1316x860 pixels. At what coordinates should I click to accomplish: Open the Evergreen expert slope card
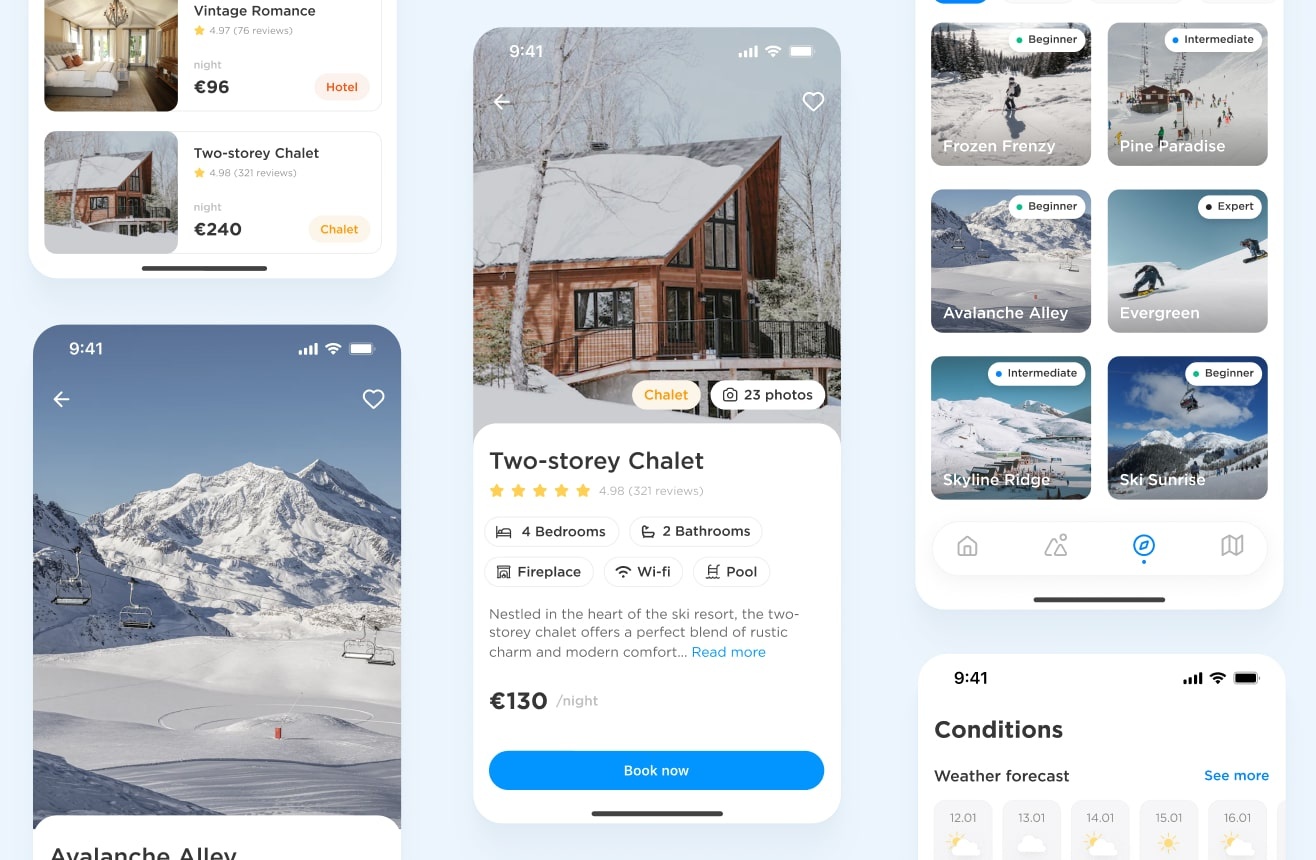pos(1187,261)
